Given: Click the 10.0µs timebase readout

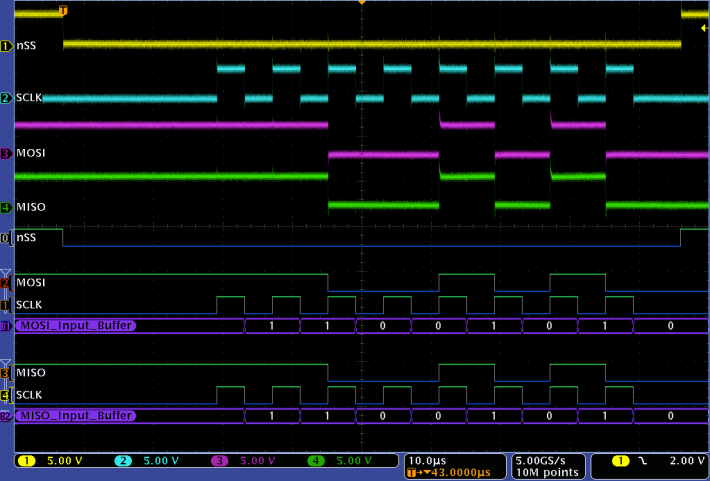Looking at the screenshot, I should tap(427, 461).
